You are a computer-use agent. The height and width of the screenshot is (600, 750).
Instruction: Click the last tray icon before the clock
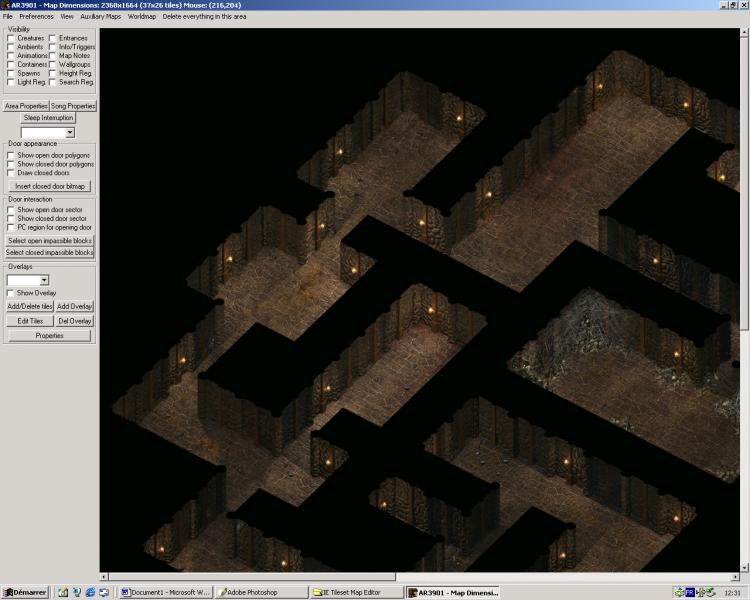tap(710, 592)
